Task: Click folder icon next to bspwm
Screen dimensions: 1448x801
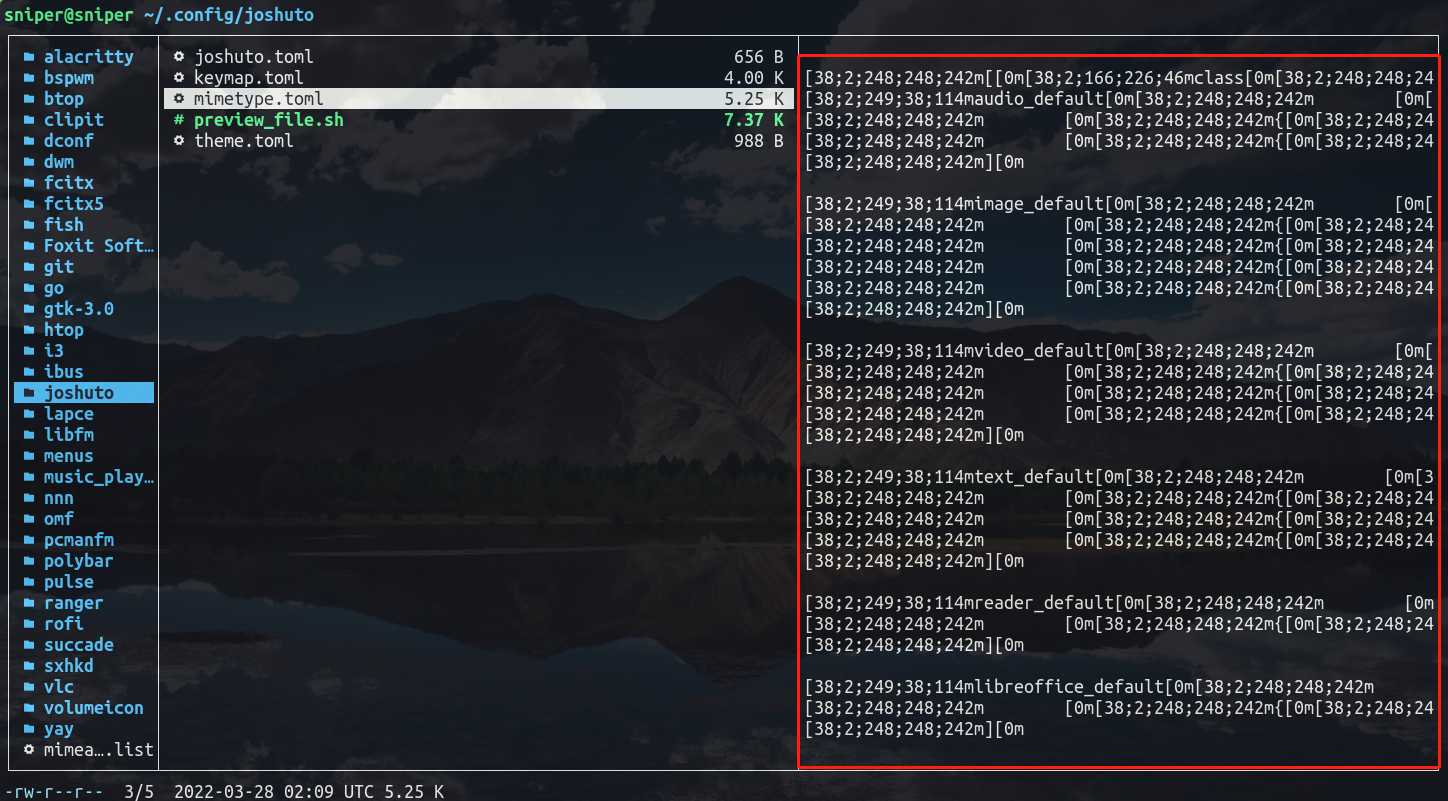Action: (29, 78)
